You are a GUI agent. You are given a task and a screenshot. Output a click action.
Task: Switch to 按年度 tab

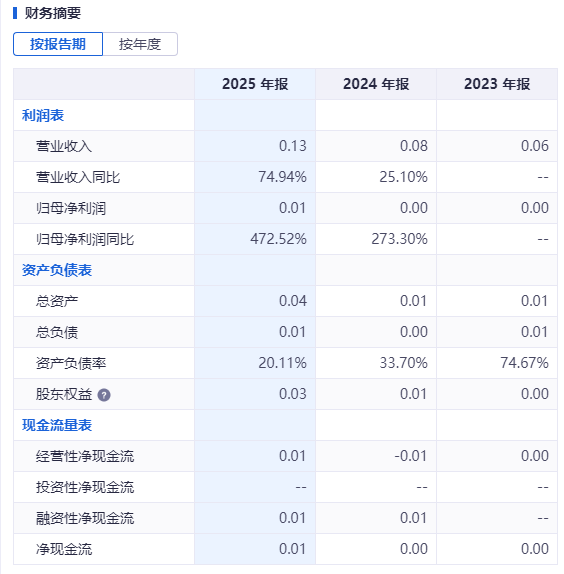[140, 44]
